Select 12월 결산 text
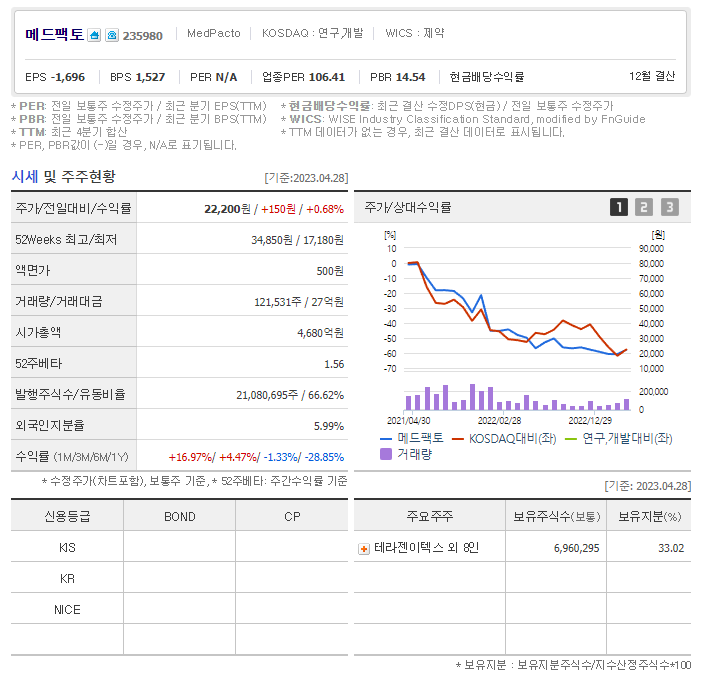The height and width of the screenshot is (686, 705). coord(652,76)
